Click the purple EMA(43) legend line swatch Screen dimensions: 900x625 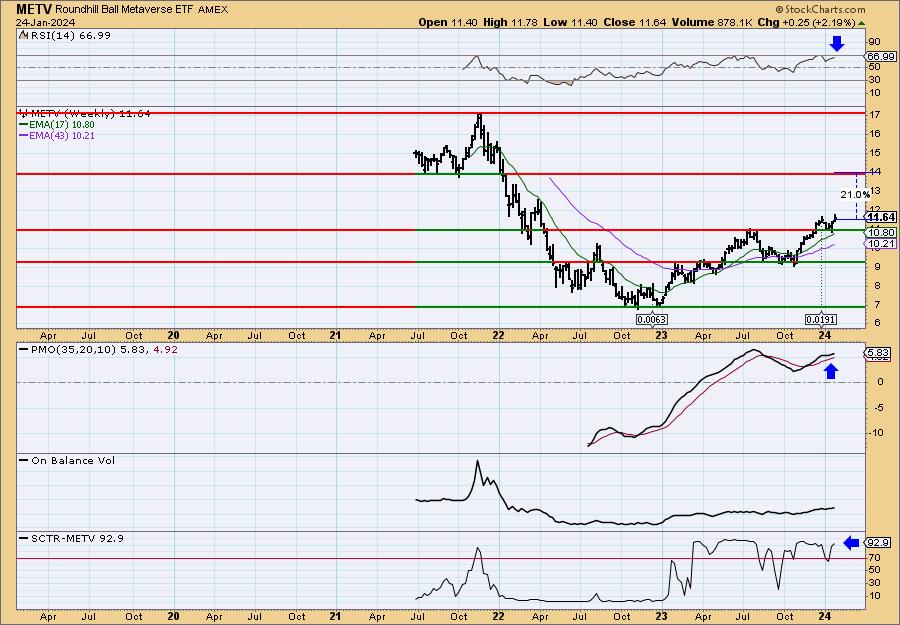click(24, 136)
